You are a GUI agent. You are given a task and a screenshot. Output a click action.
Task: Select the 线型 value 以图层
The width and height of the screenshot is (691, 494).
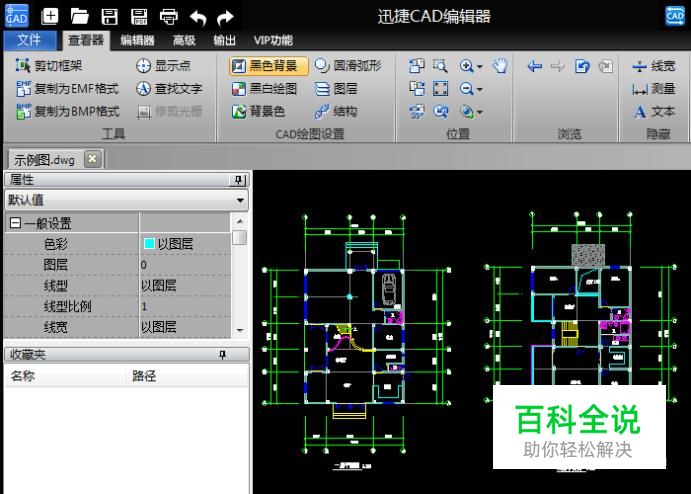coord(185,286)
